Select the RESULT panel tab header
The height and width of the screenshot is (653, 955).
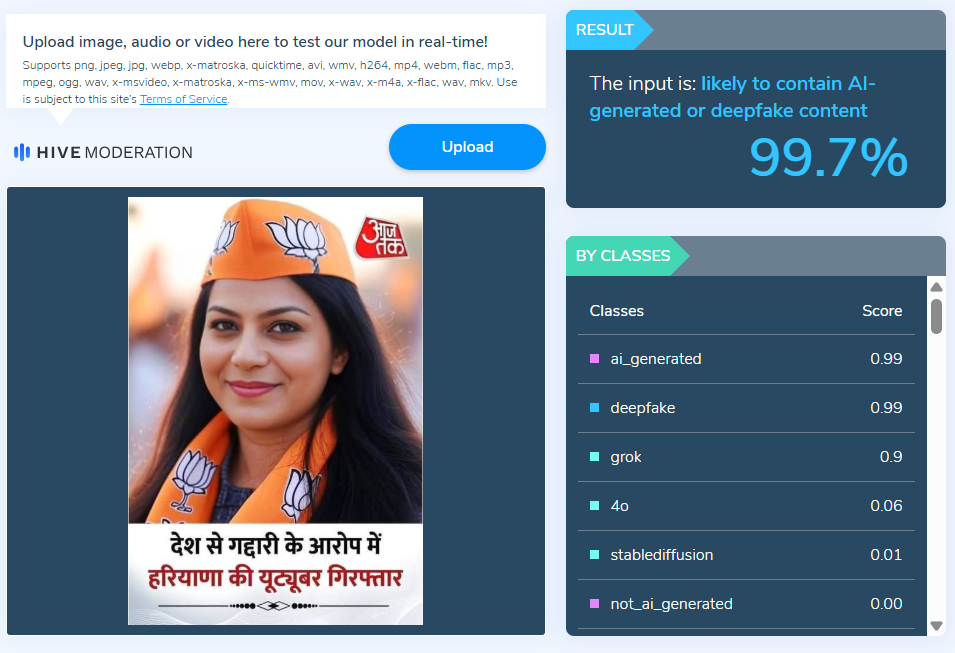coord(609,30)
